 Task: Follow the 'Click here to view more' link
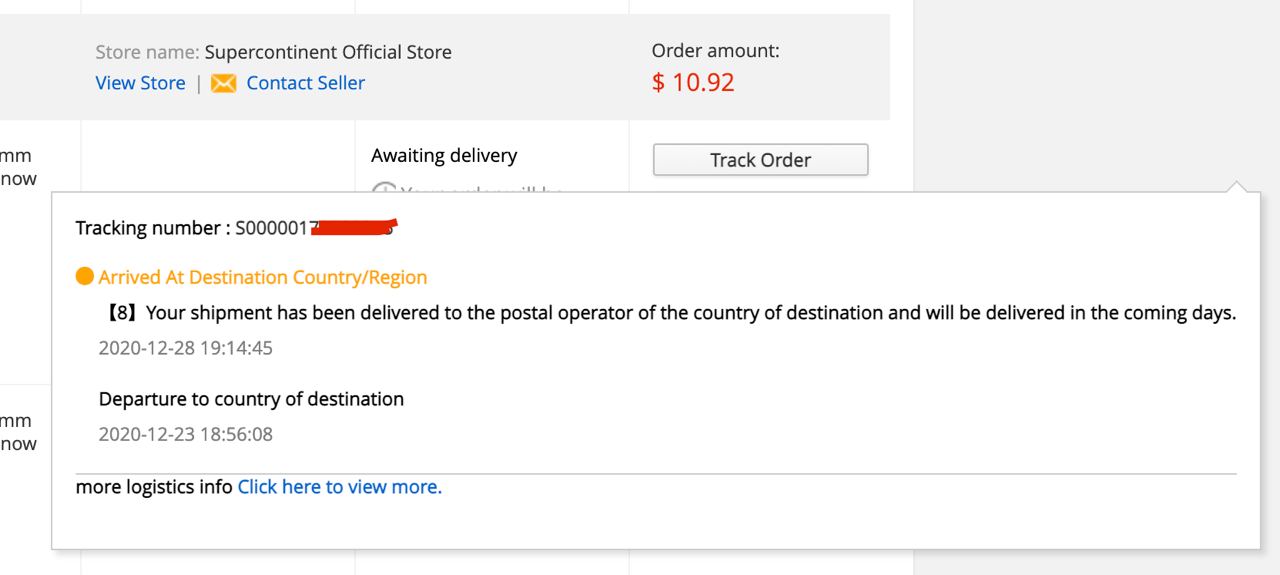click(339, 487)
